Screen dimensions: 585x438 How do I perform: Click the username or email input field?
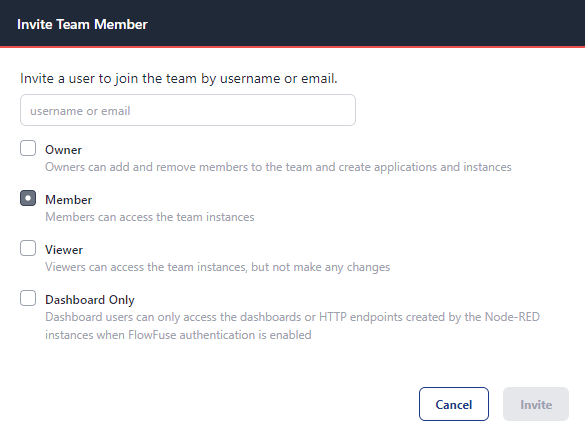[x=188, y=110]
